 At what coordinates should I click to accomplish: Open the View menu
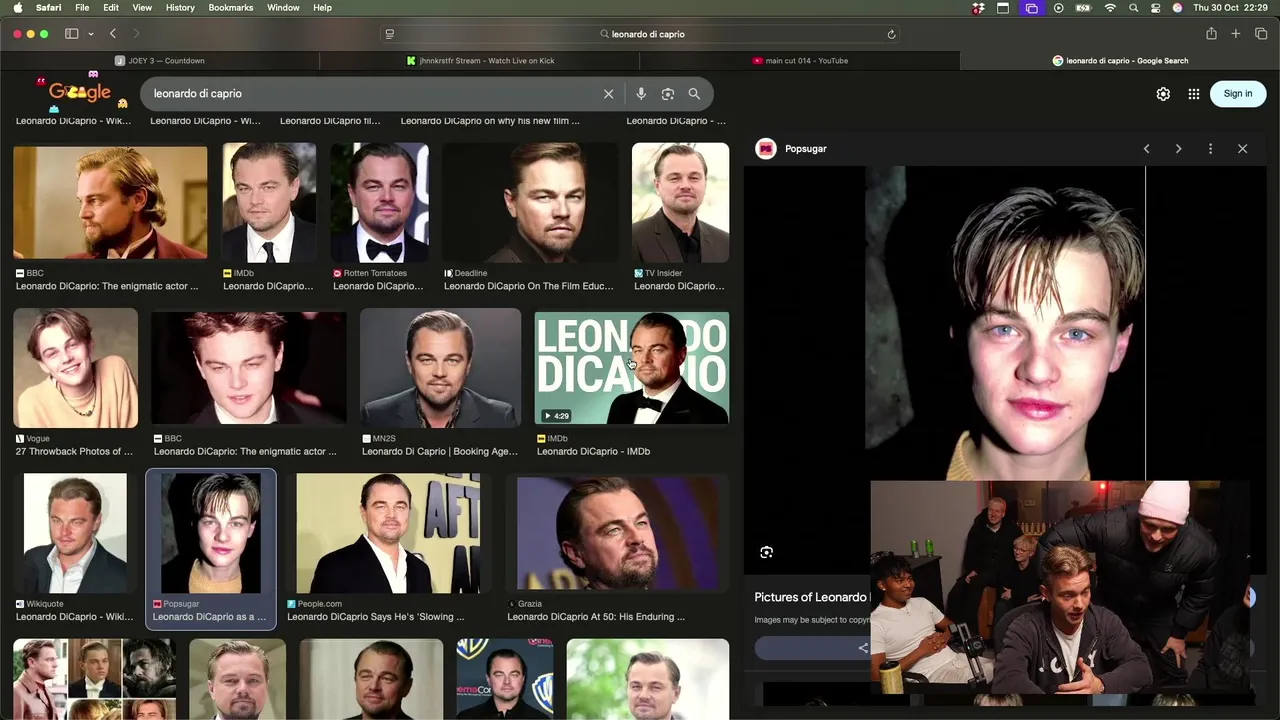(x=142, y=8)
